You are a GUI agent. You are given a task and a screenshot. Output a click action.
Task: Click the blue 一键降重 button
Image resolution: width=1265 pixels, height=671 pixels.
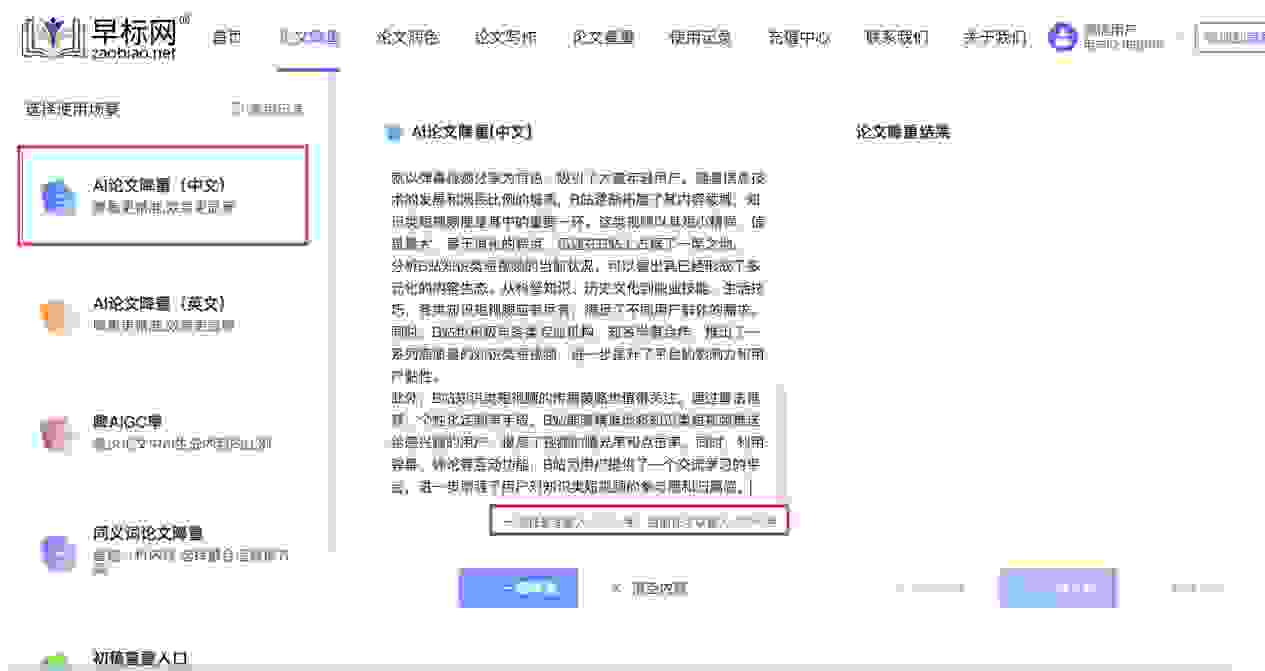[x=519, y=588]
